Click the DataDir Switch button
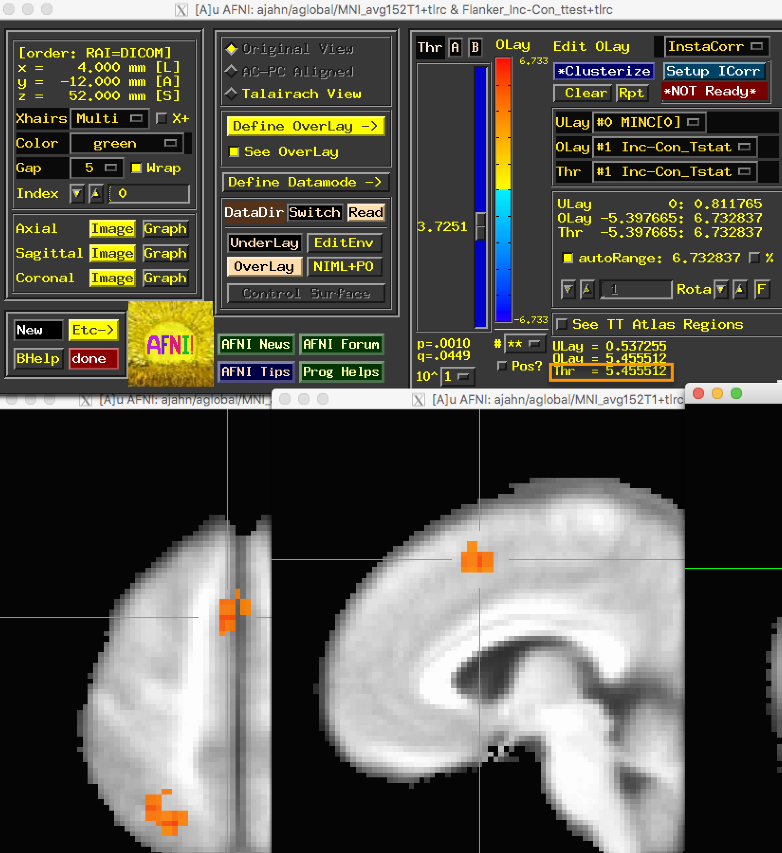 (x=315, y=212)
